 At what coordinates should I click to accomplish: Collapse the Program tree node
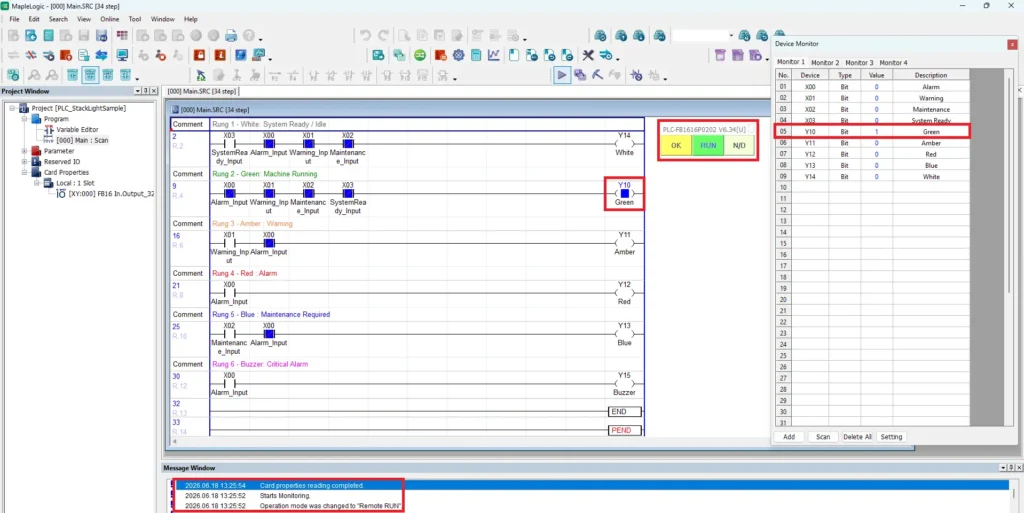[25, 119]
